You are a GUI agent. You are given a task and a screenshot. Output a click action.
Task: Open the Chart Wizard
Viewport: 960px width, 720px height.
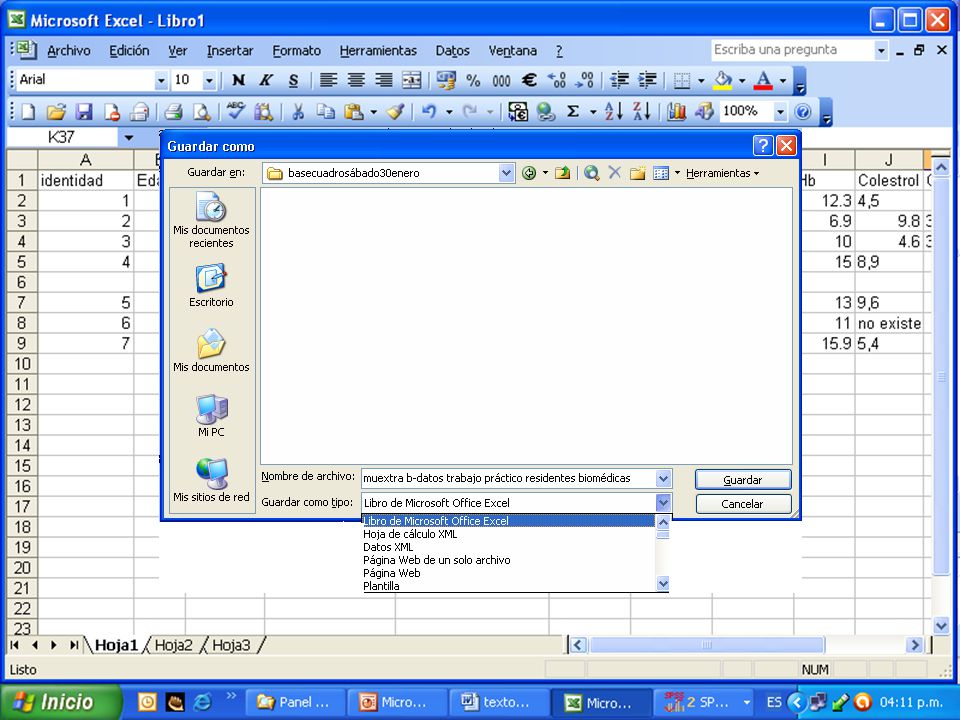click(x=676, y=111)
